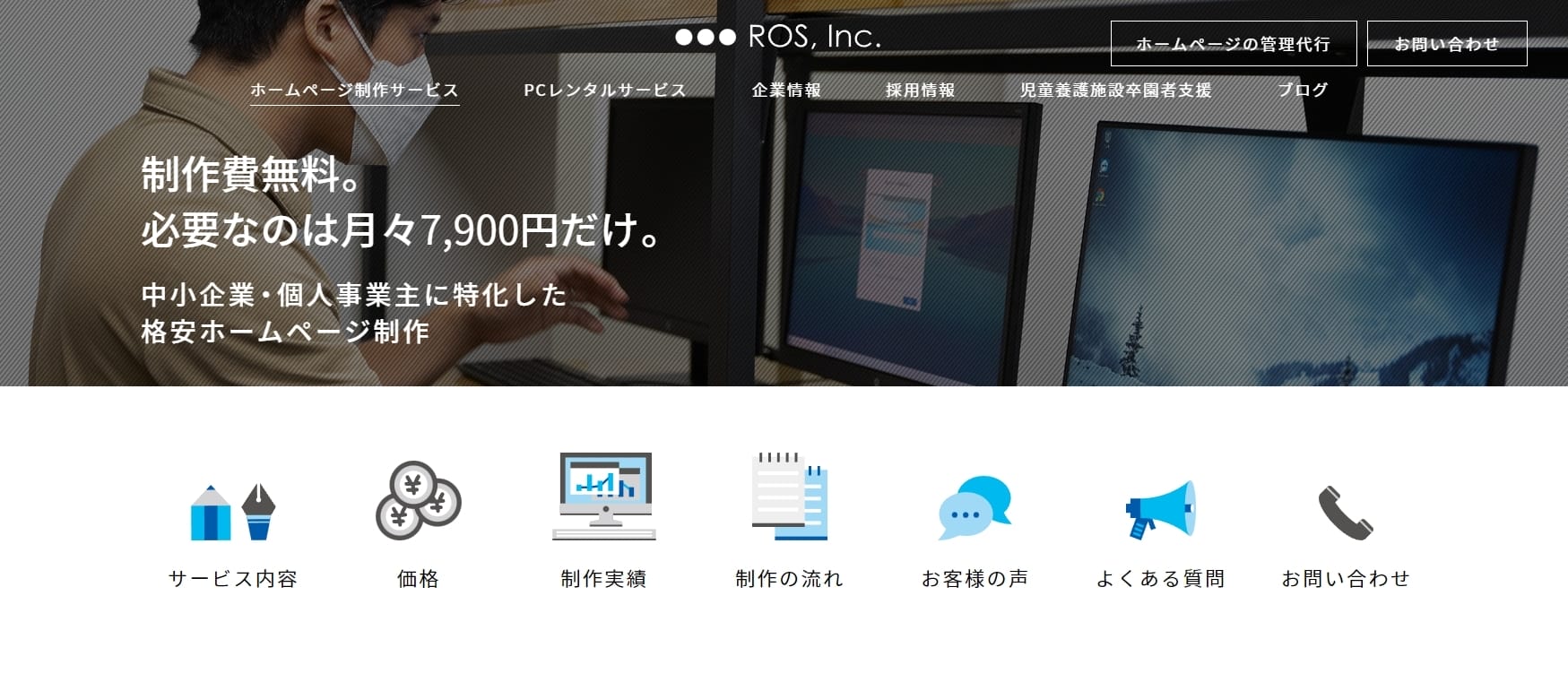Click the pencil and pen nib icon
The height and width of the screenshot is (682, 1568).
coord(232,511)
